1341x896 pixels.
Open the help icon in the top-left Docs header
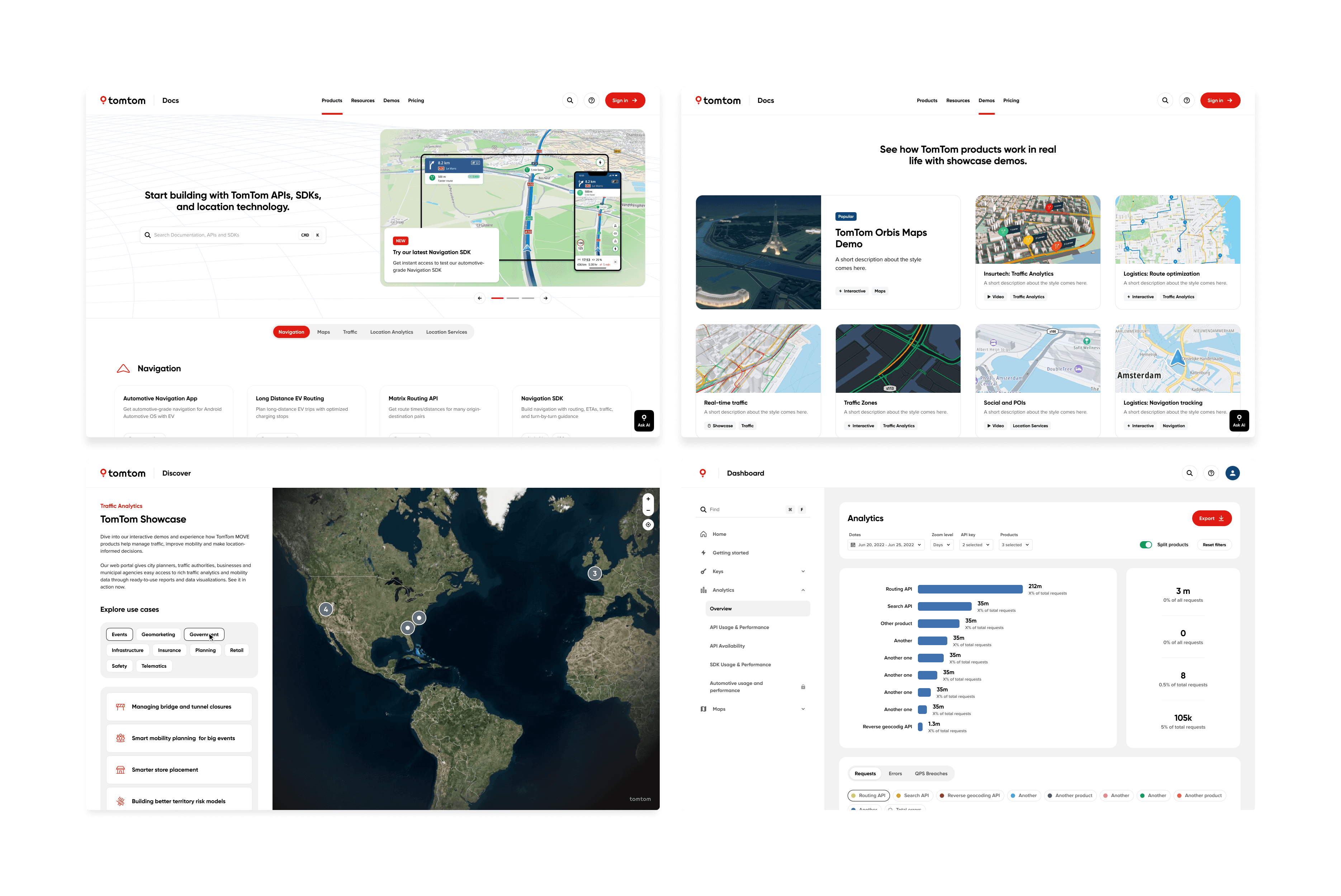[592, 101]
